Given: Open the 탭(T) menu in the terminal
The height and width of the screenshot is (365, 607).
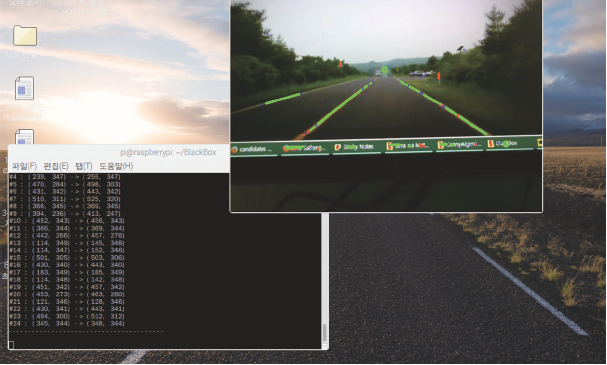Looking at the screenshot, I should (x=84, y=166).
